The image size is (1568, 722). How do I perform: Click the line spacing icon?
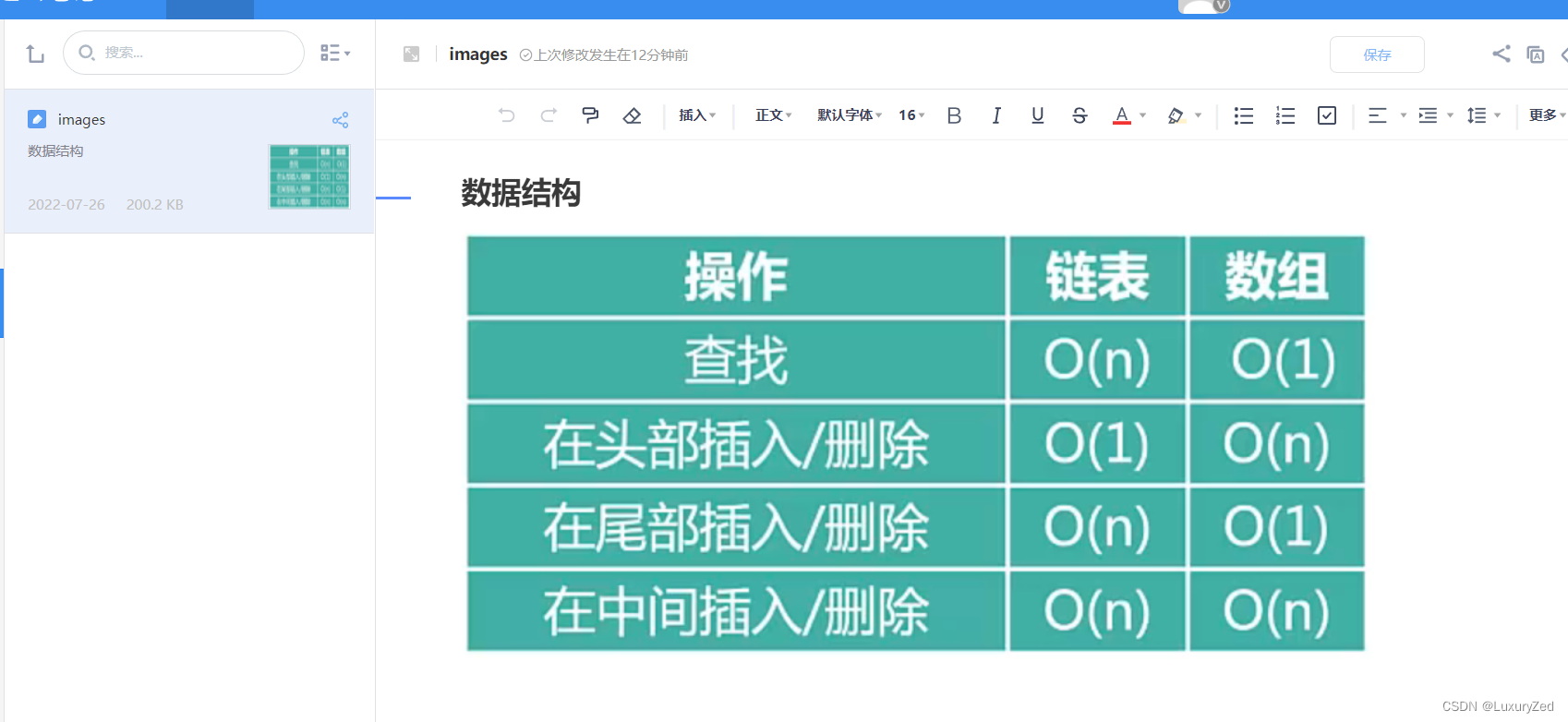click(x=1477, y=115)
